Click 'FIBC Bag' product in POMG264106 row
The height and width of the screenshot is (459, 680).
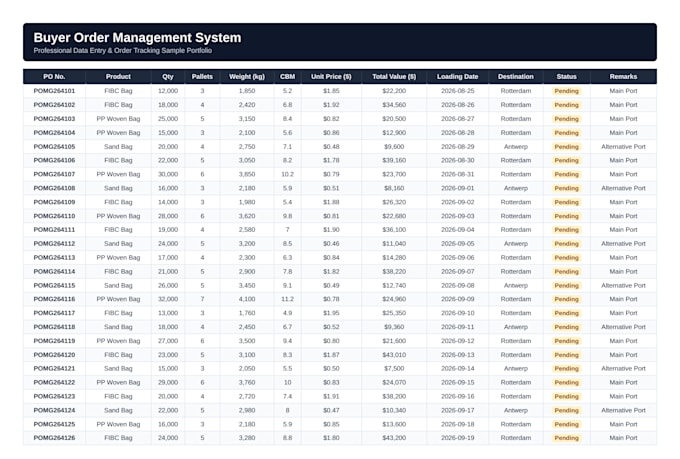click(x=118, y=160)
